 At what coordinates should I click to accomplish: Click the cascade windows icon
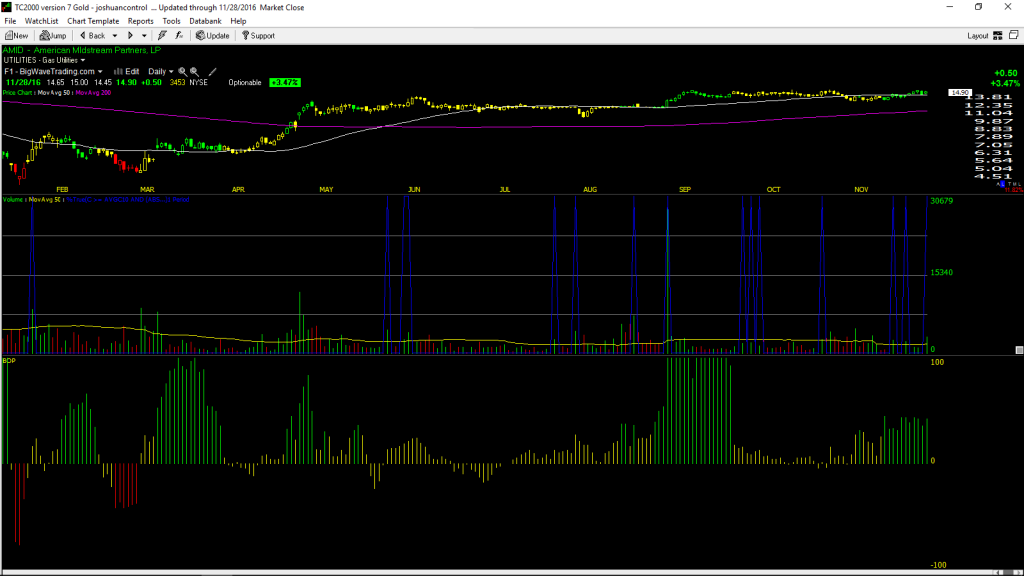click(1014, 35)
